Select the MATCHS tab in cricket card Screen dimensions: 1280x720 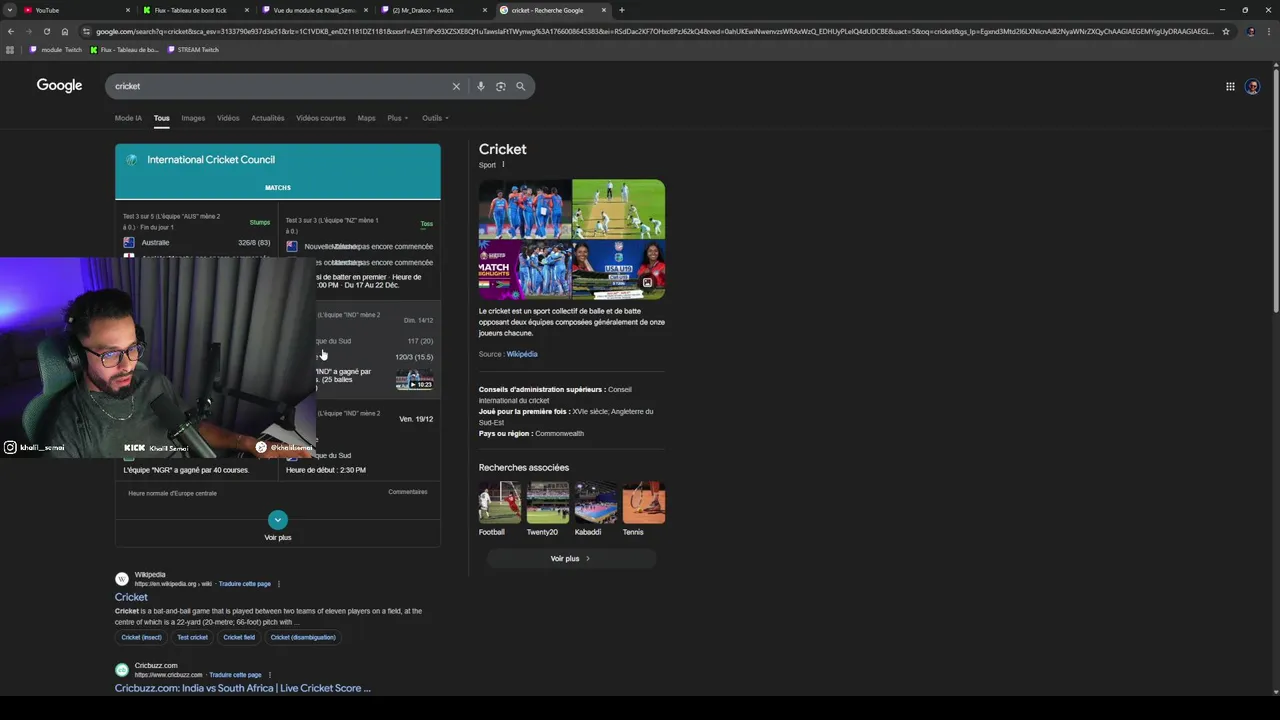278,187
